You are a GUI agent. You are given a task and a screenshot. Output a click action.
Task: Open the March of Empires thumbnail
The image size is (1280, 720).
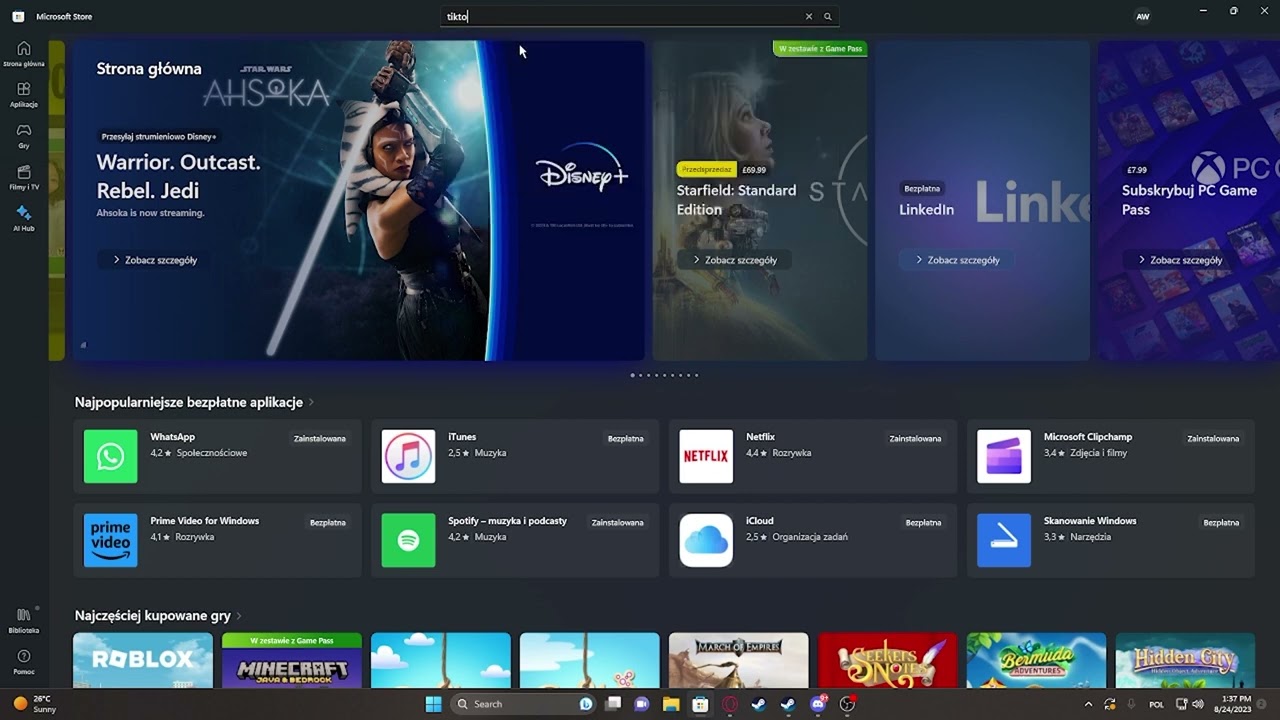739,660
